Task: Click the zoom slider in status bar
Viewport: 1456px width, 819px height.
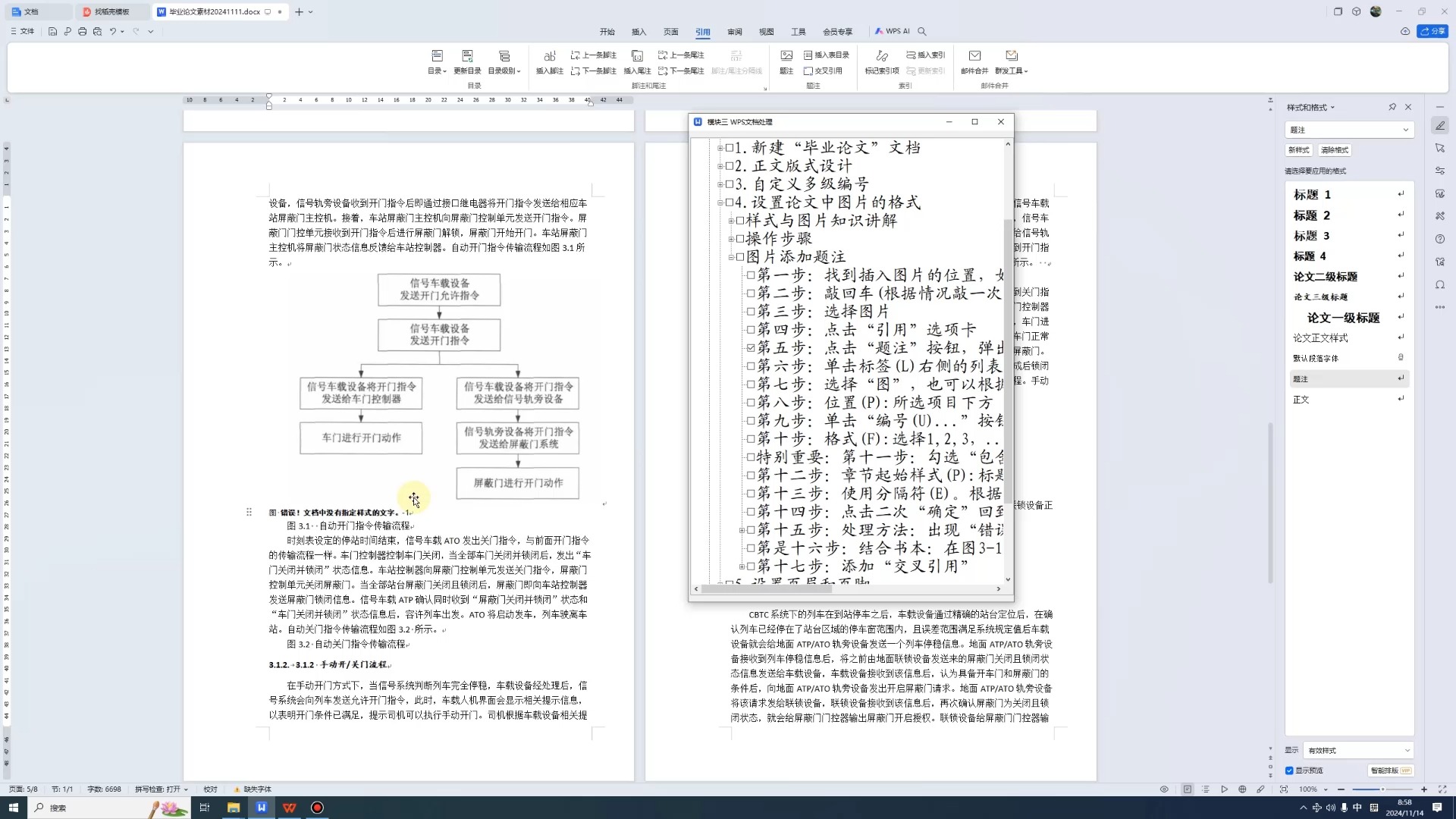Action: (x=1382, y=789)
